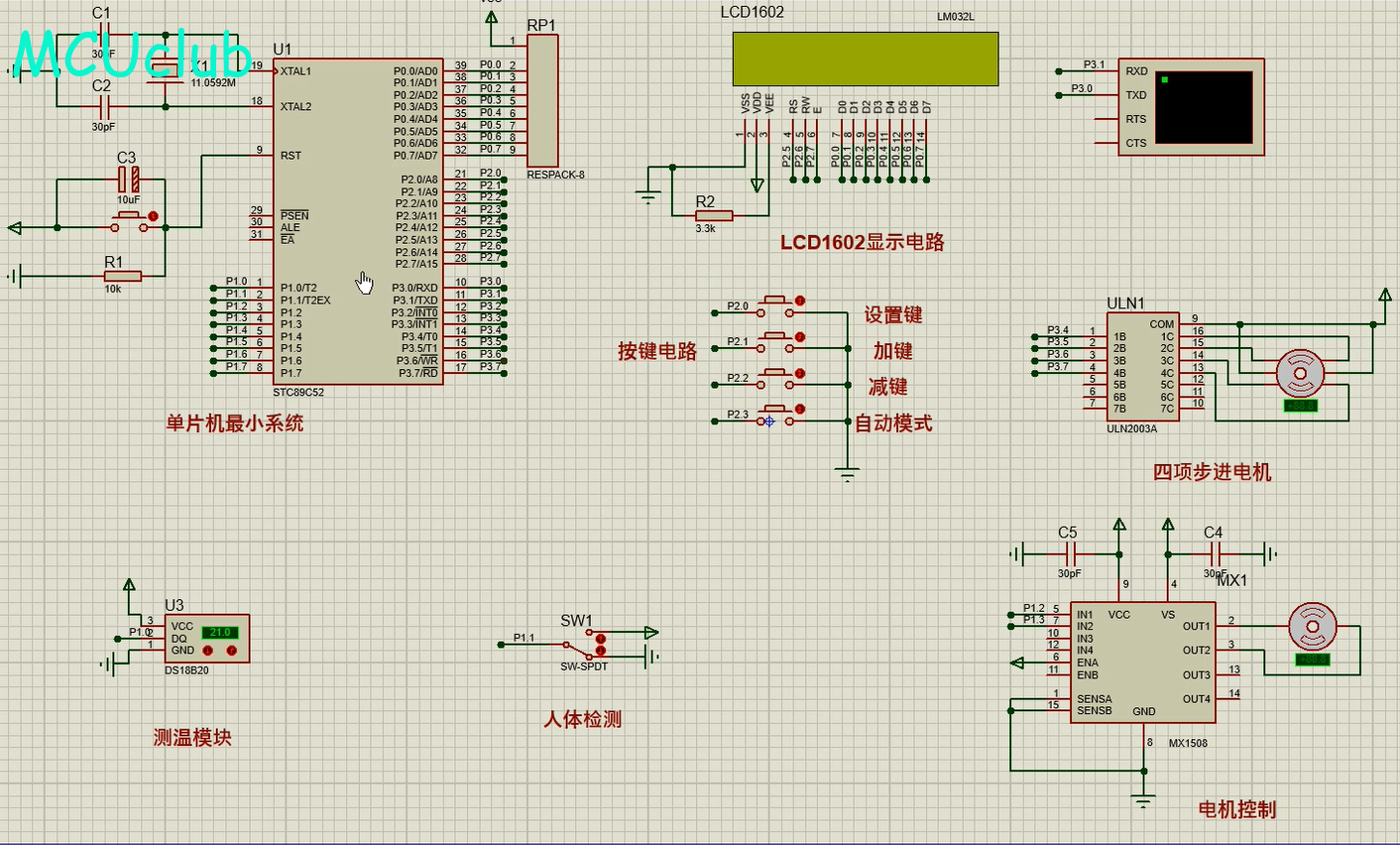Click the LCD1602显示电路 text label
Viewport: 1400px width, 845px height.
point(862,242)
